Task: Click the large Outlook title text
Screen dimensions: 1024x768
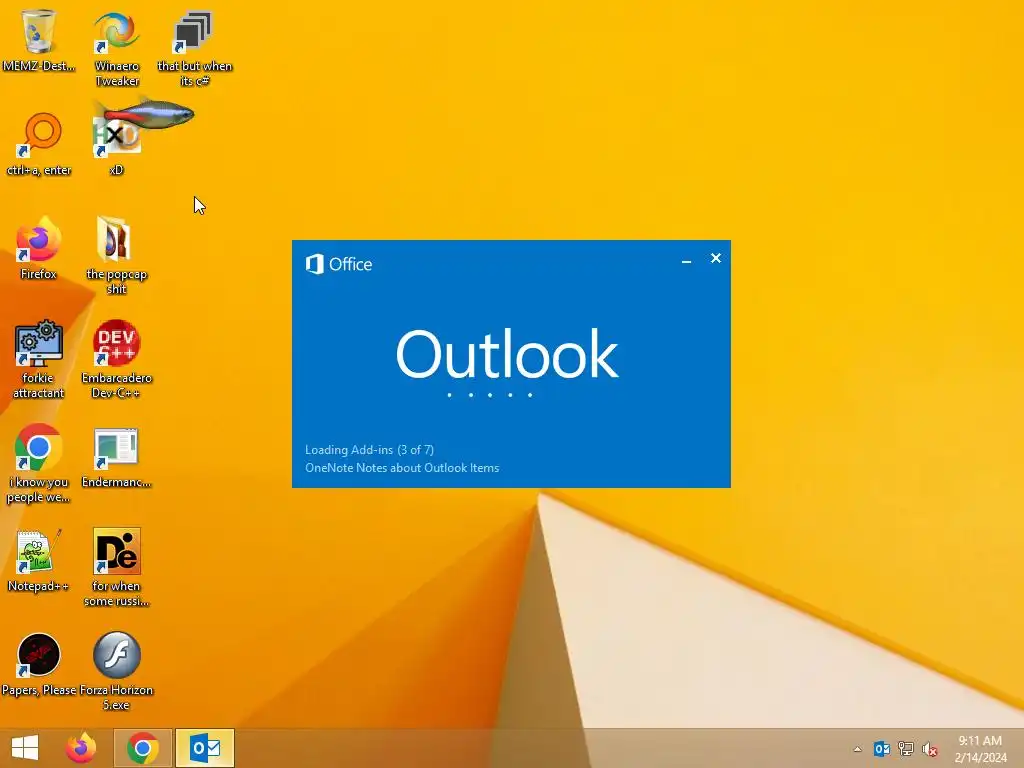Action: click(507, 353)
